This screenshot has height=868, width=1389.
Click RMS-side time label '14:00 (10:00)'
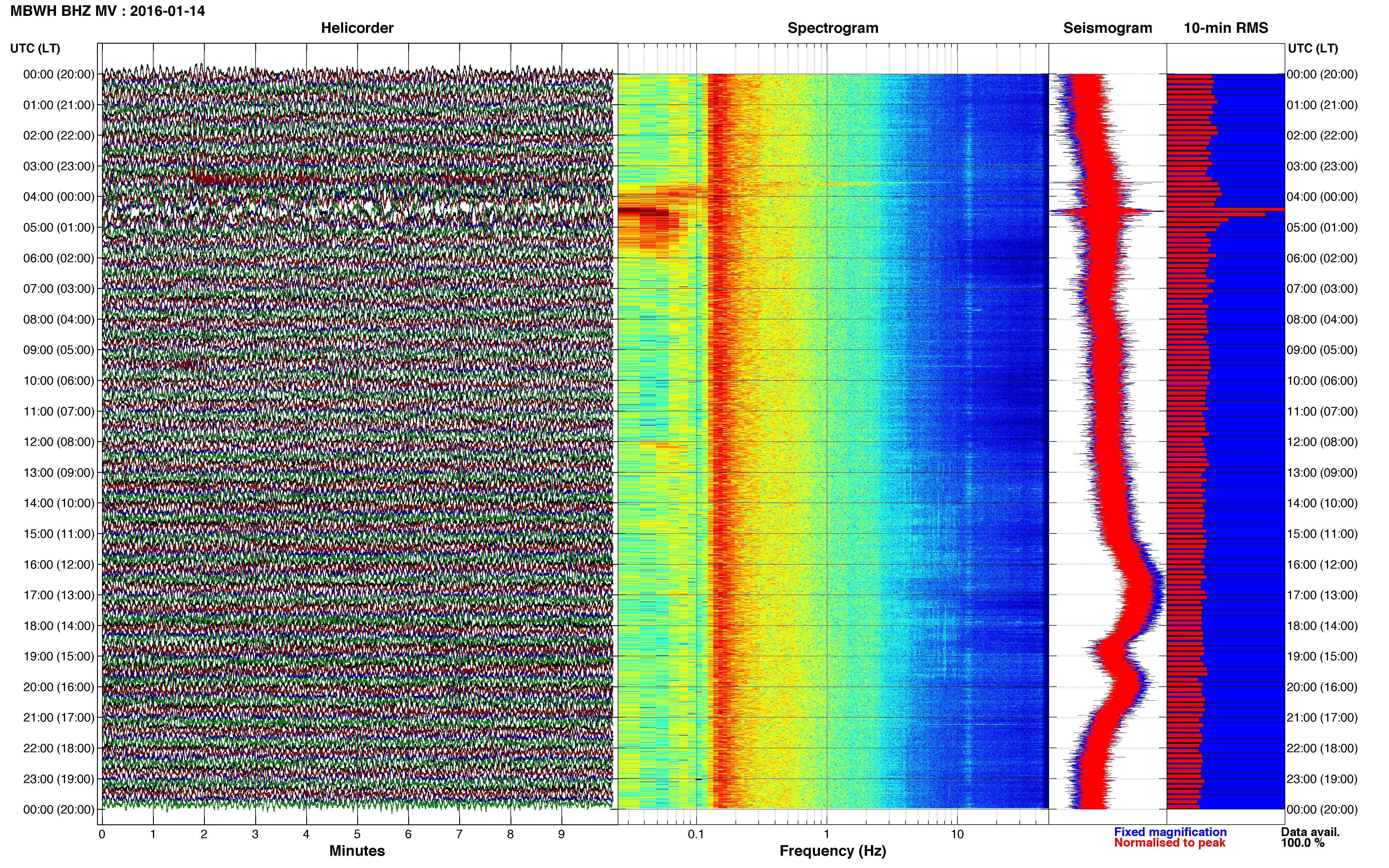[x=1322, y=504]
